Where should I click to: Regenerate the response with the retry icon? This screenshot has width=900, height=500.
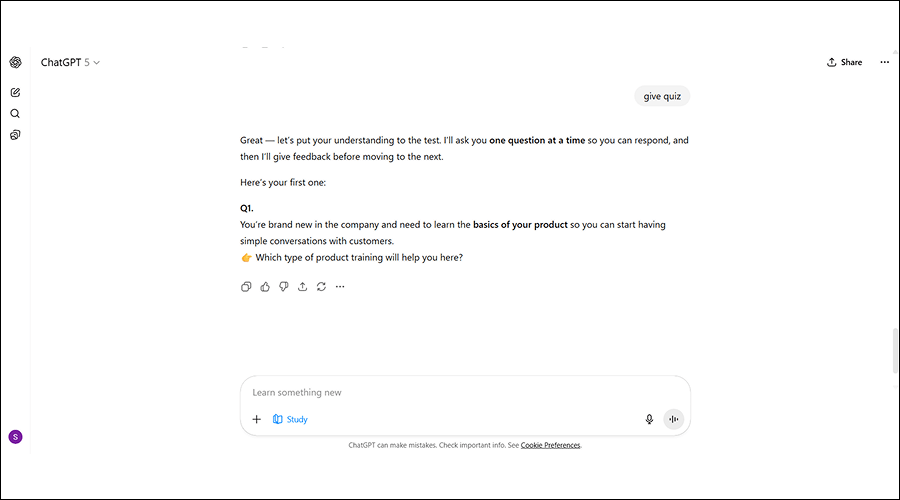(321, 287)
